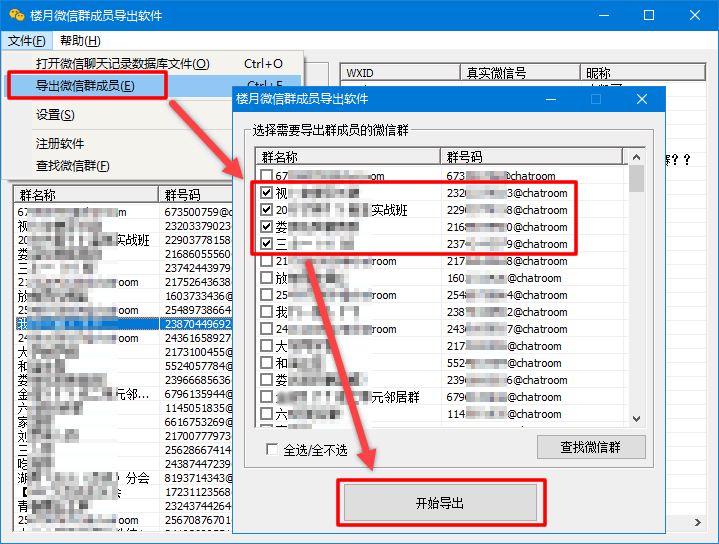Viewport: 719px width, 544px height.
Task: Maximize the main application window
Action: 649,15
